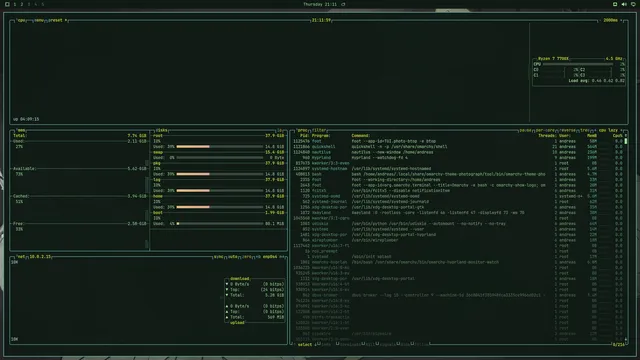Select the Hyprland --watchdog-fd process row

coord(458,158)
